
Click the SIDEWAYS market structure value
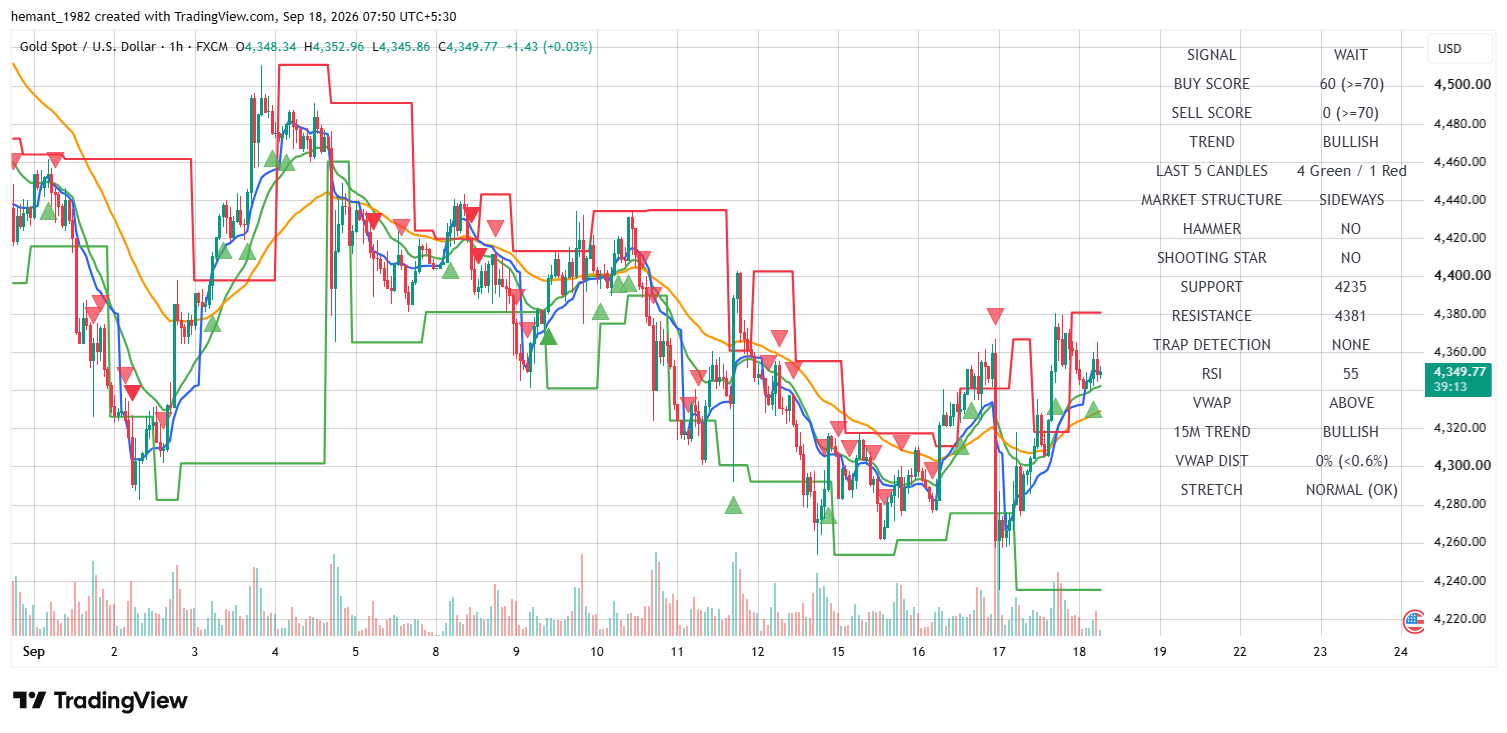[x=1351, y=200]
